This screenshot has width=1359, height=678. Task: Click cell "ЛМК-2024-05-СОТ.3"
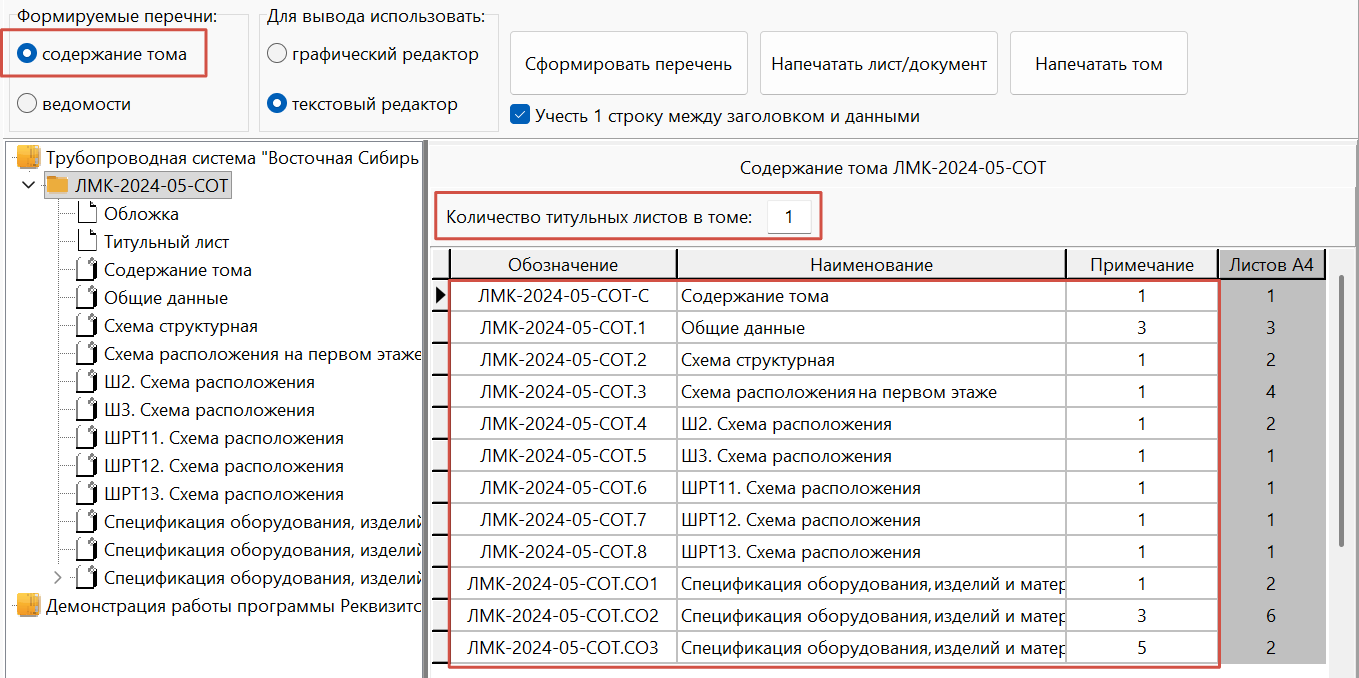tap(563, 392)
